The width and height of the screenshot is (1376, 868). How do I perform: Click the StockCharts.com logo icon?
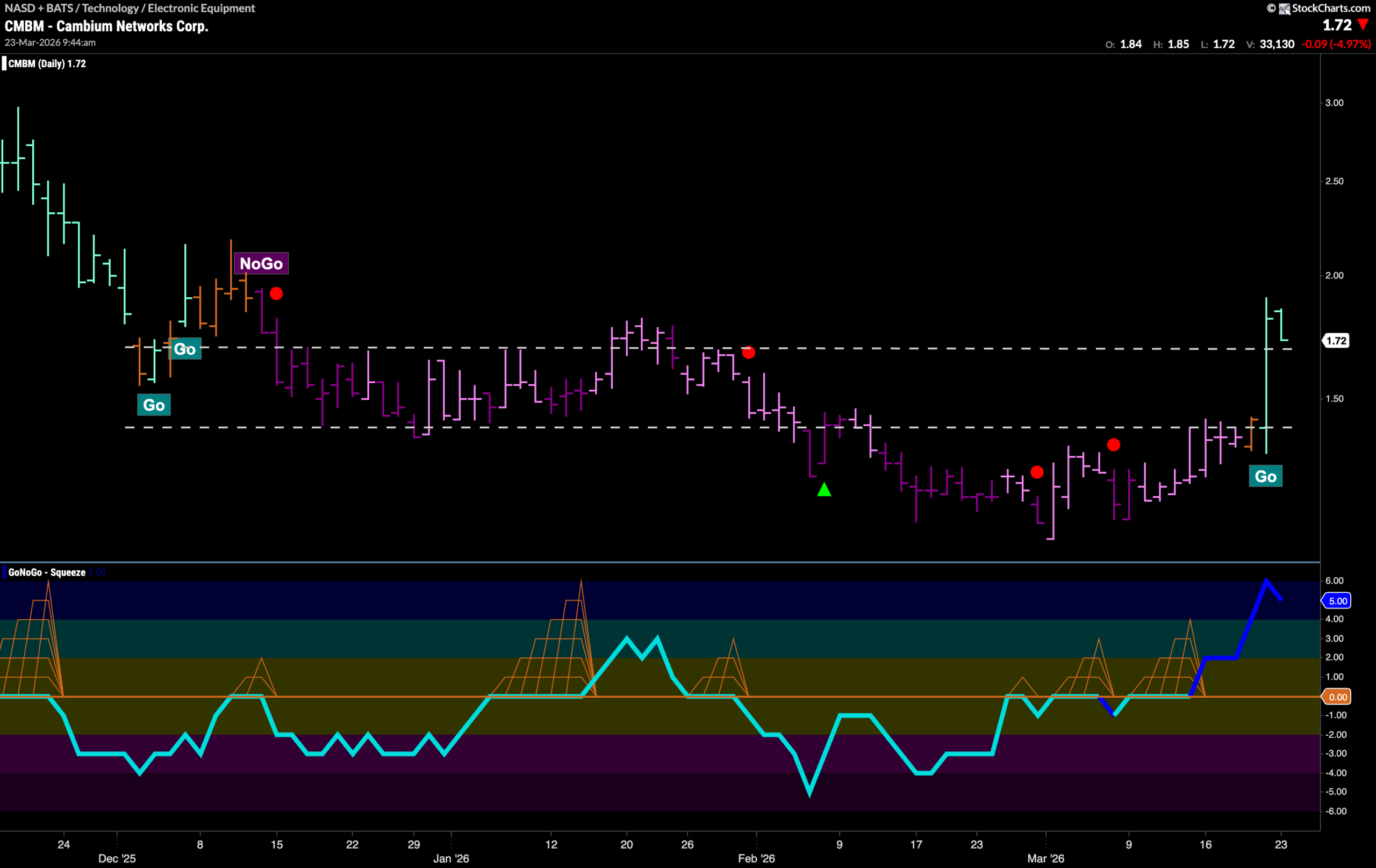coord(1285,9)
